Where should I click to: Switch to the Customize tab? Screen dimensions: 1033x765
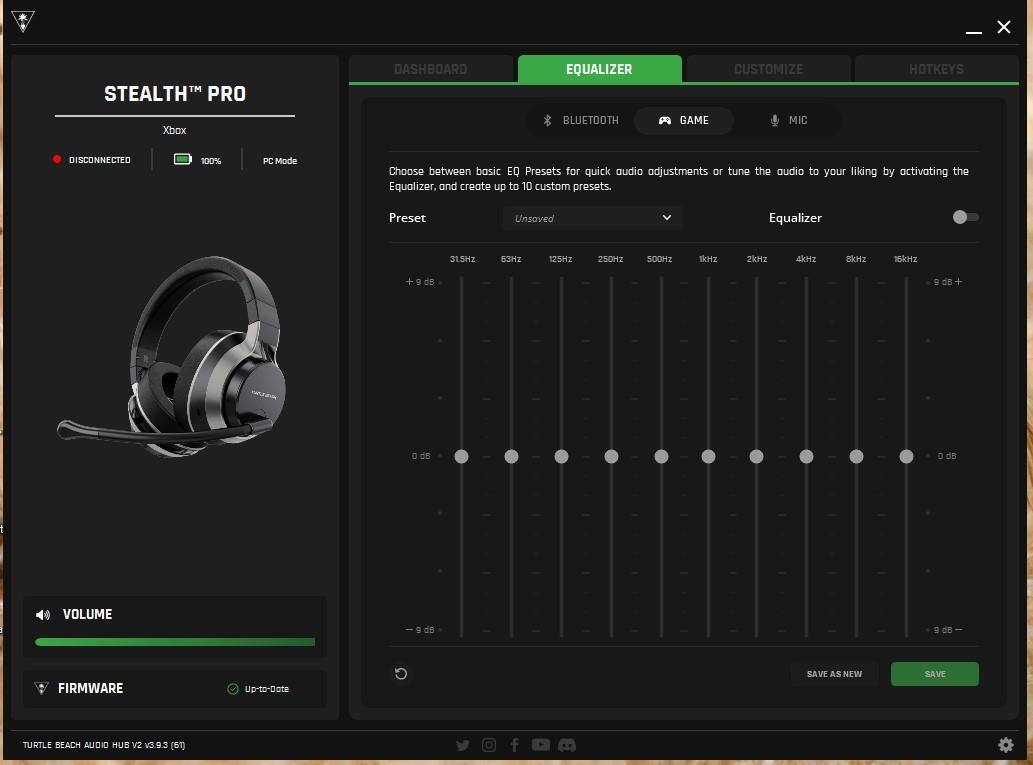(x=768, y=69)
